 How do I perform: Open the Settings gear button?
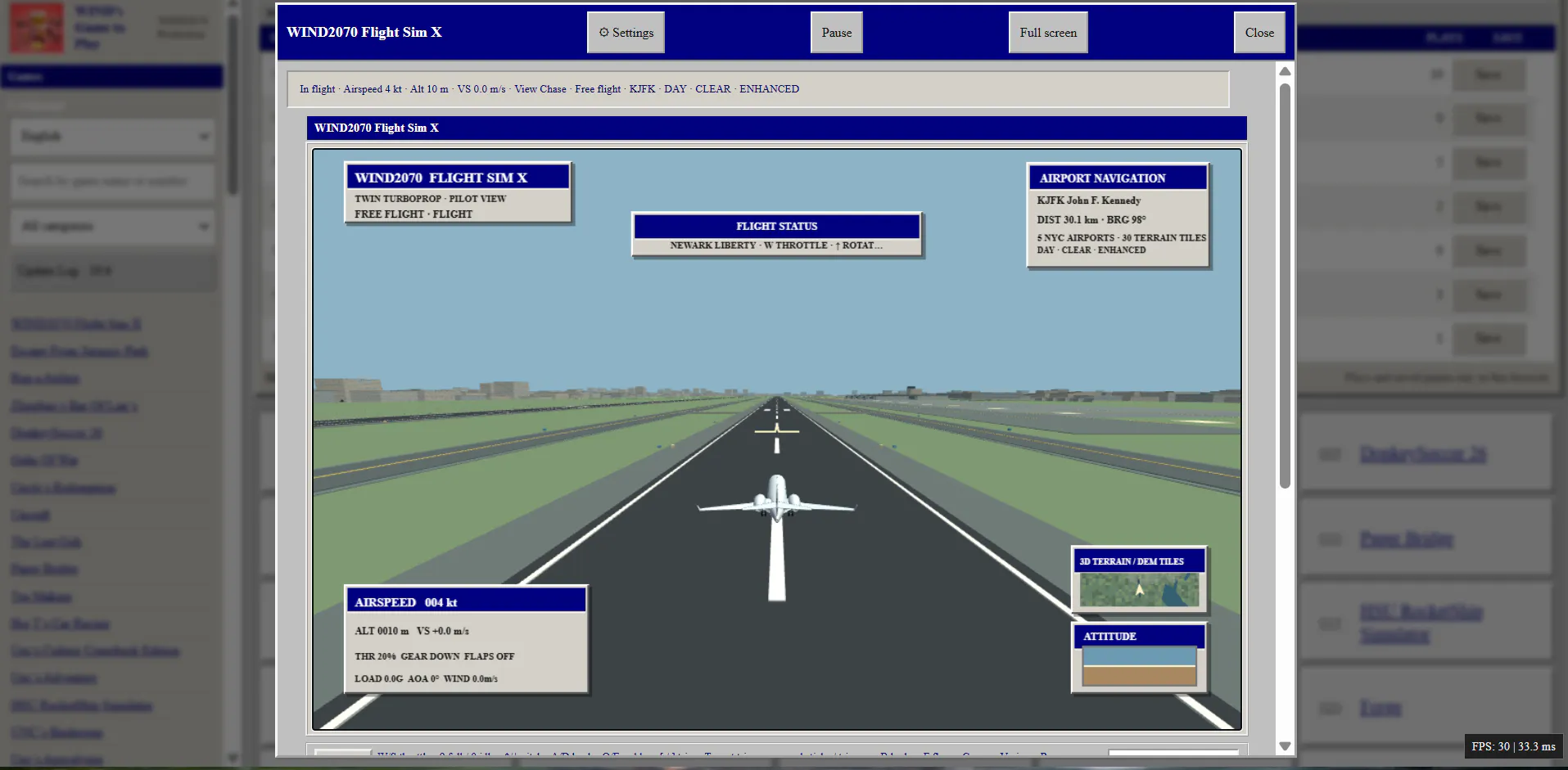tap(626, 33)
